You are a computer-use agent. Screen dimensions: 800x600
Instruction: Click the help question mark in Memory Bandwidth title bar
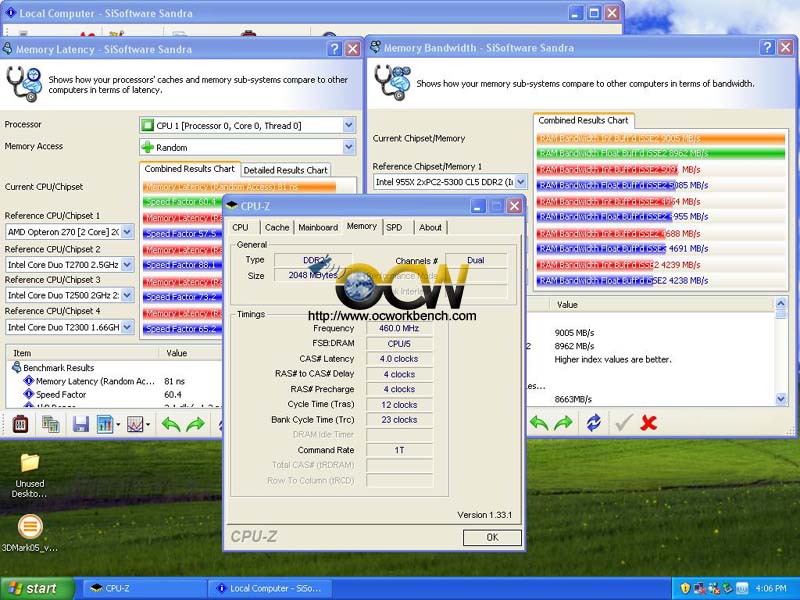767,47
